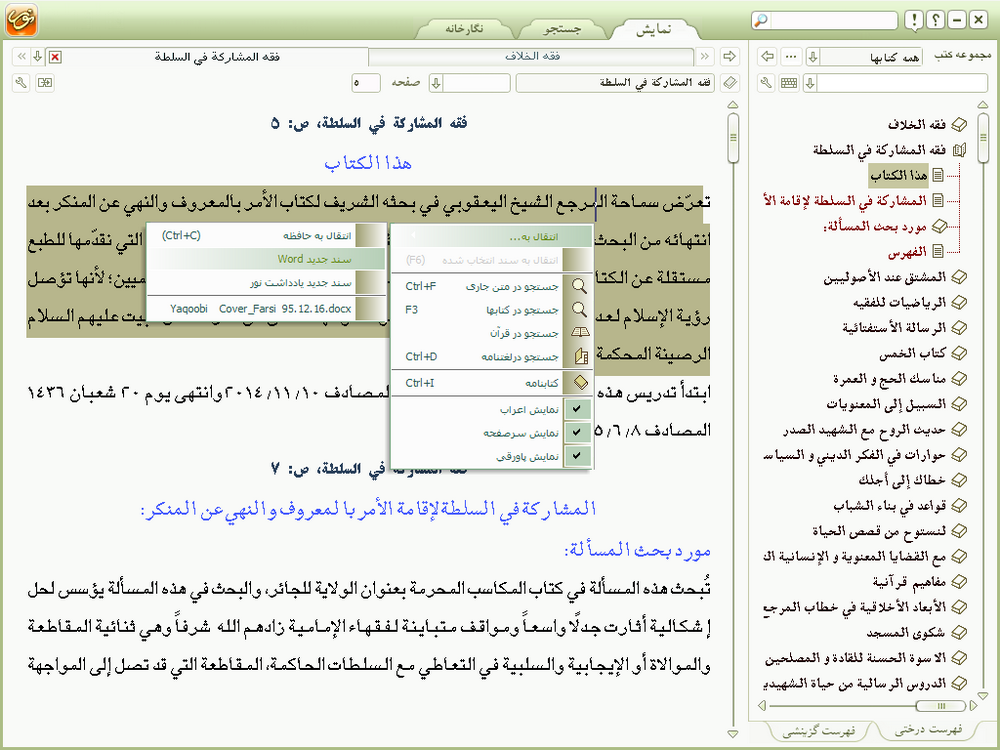
Task: Click the book list vertical scrollbar thumb
Action: pos(983,136)
